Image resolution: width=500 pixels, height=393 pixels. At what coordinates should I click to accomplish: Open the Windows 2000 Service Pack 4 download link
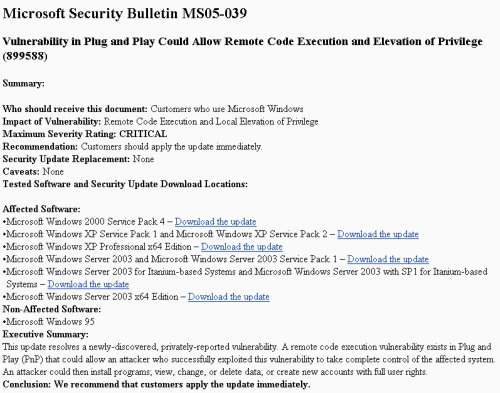pyautogui.click(x=215, y=222)
